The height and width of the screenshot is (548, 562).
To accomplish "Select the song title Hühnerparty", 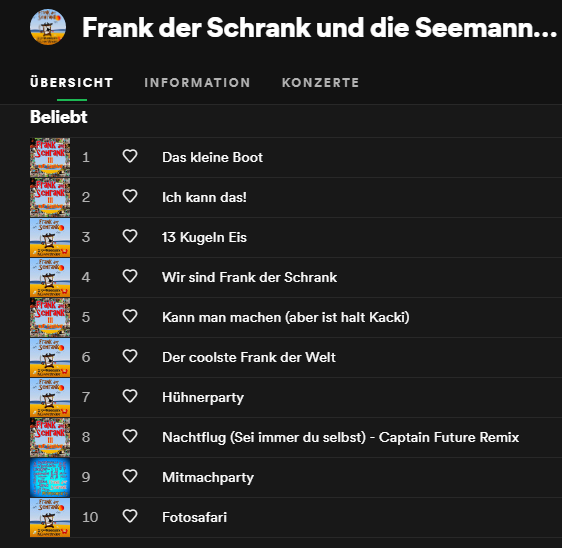I will coord(203,397).
